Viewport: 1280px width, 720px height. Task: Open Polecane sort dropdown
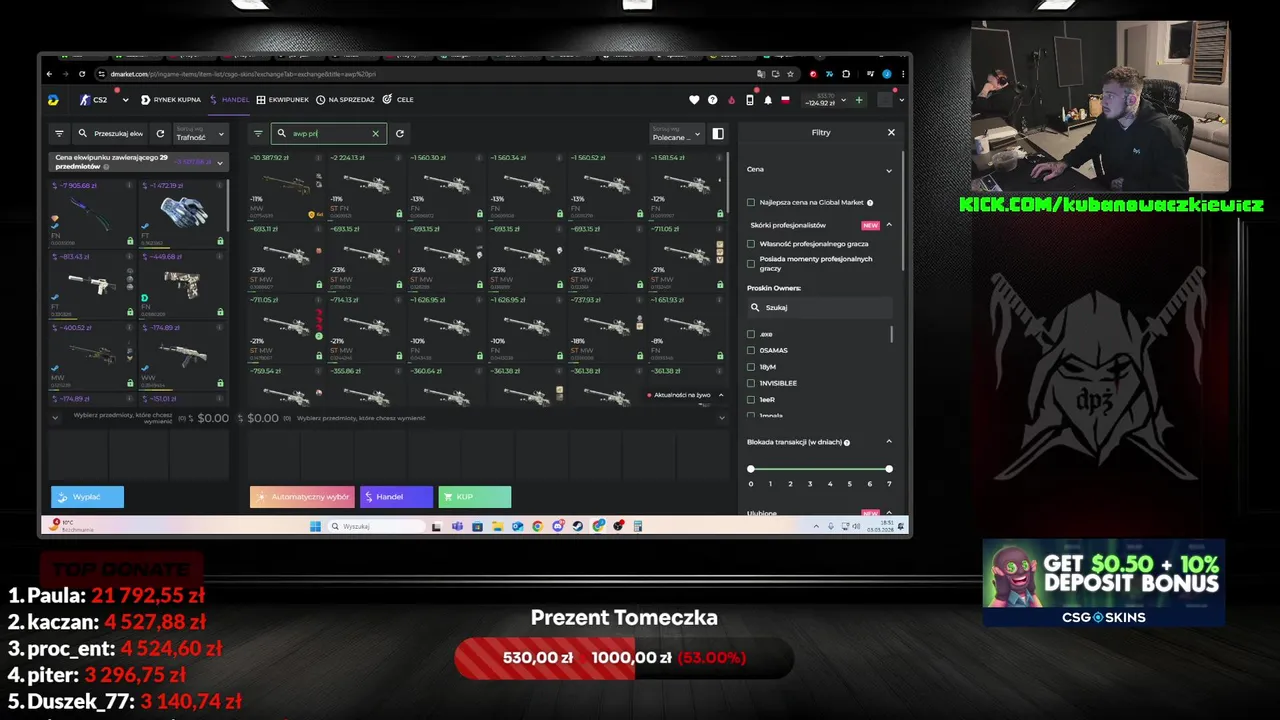[677, 133]
